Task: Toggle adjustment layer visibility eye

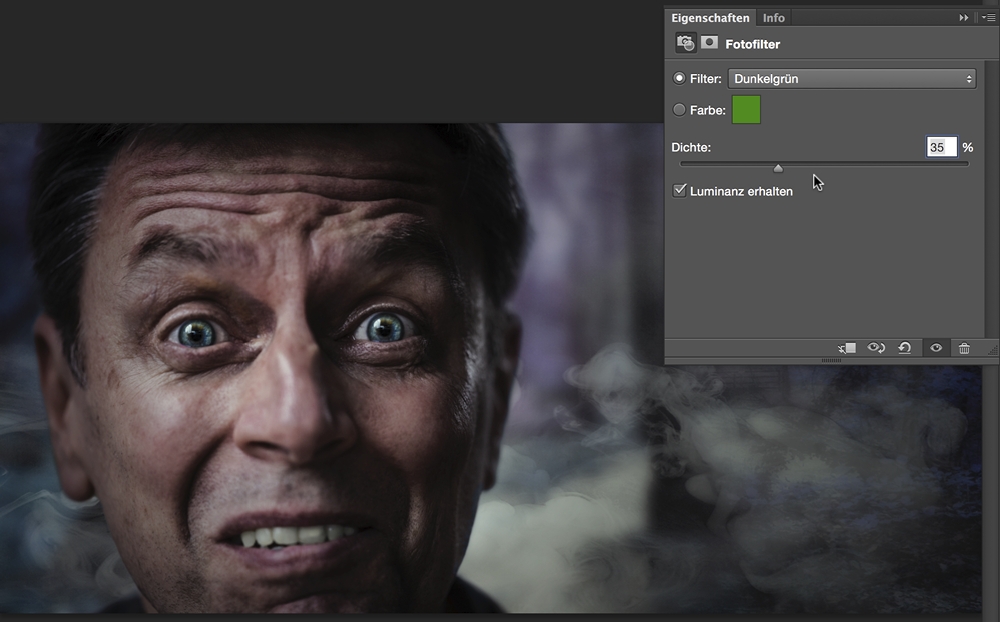Action: pos(936,348)
